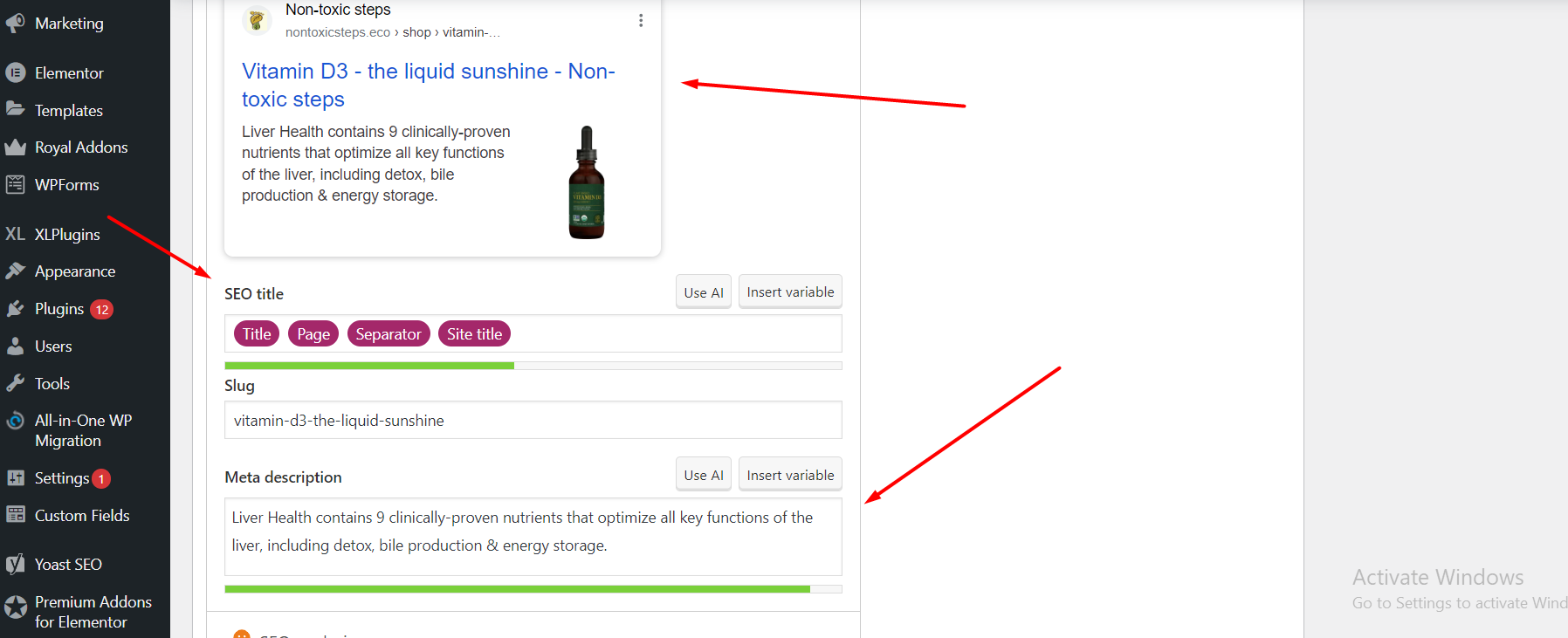Click the All-in-One WP Migration icon
The image size is (1568, 638).
[16, 421]
